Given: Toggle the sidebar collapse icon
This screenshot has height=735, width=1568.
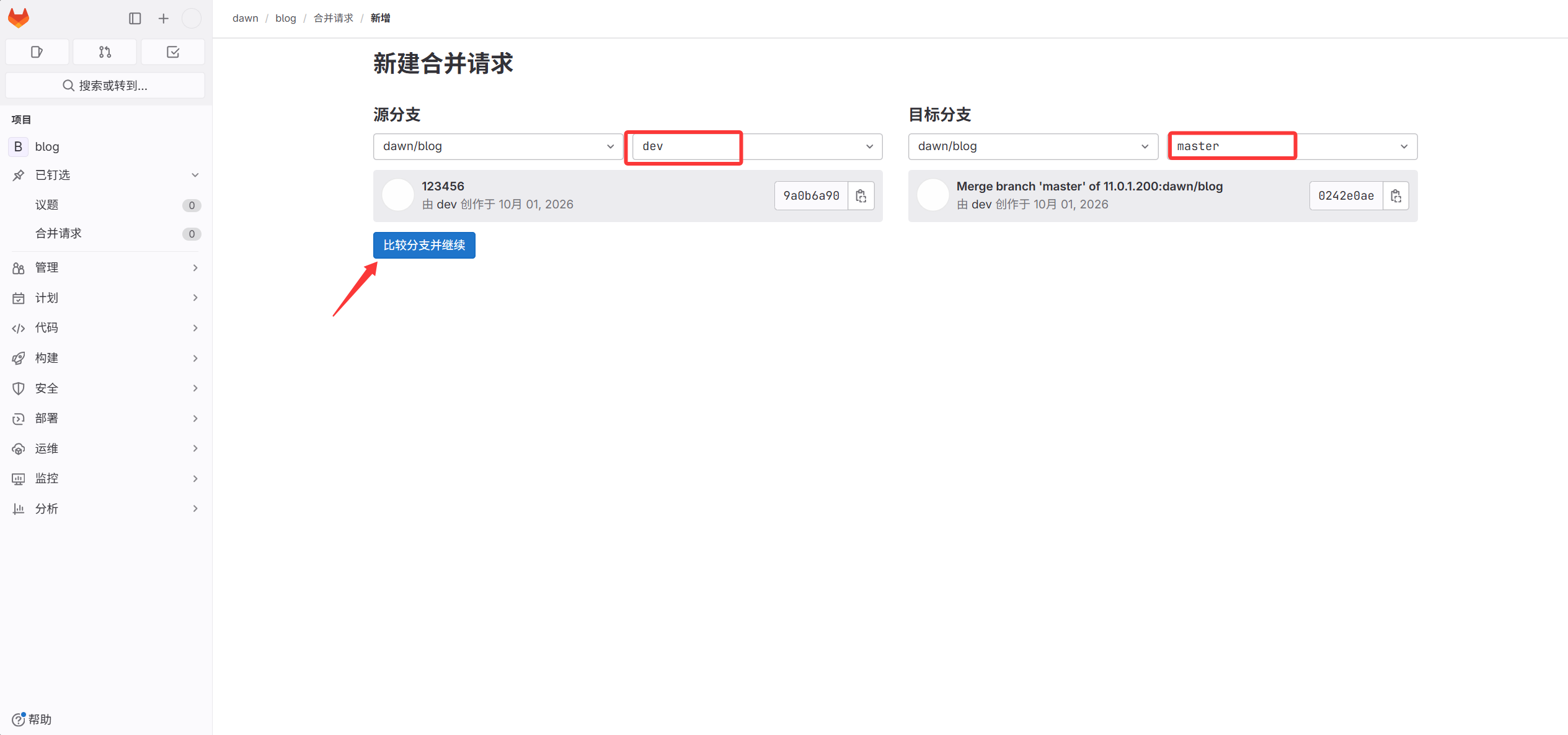Looking at the screenshot, I should click(135, 19).
